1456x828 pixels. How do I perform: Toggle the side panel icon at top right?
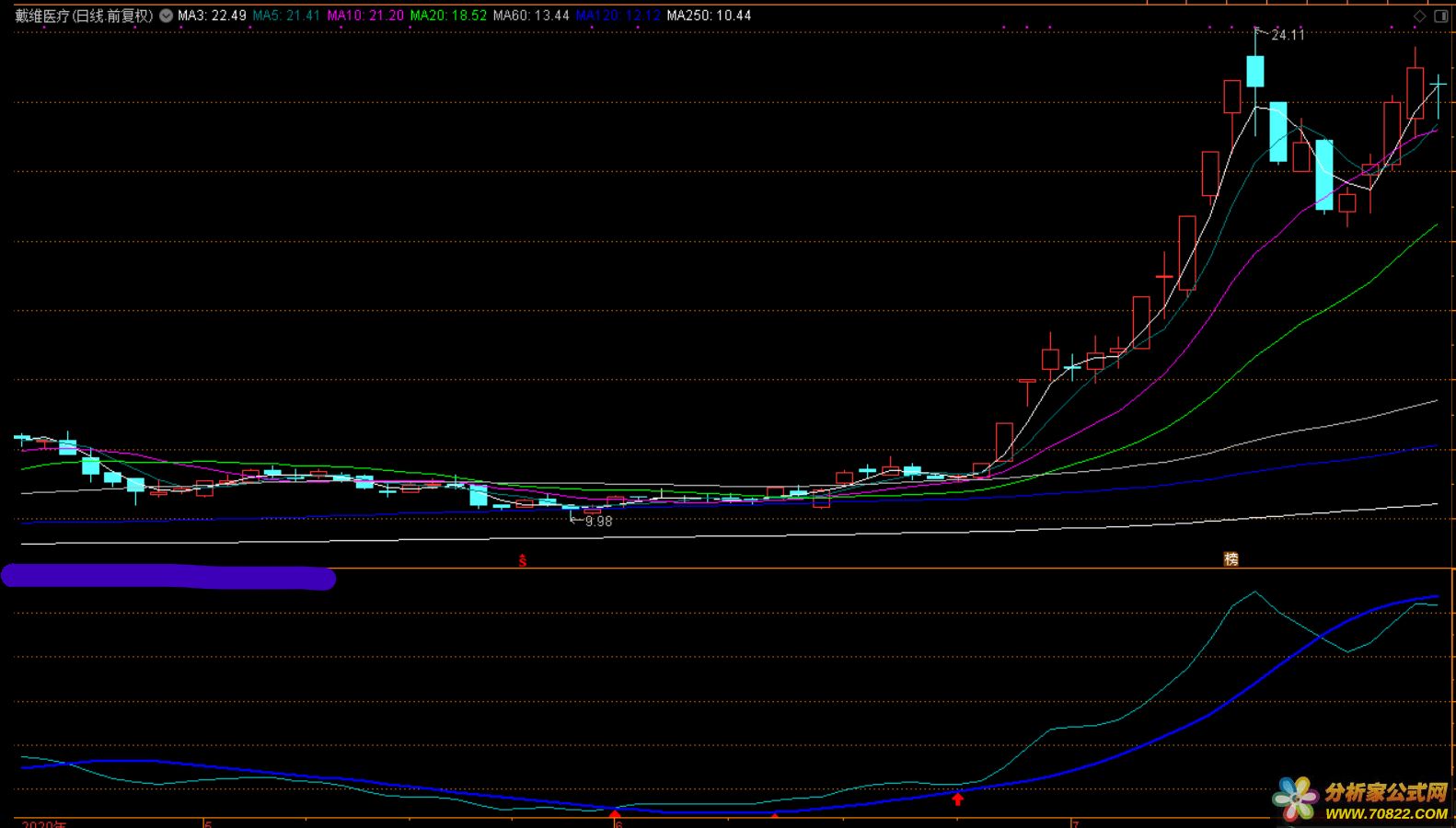1440,16
